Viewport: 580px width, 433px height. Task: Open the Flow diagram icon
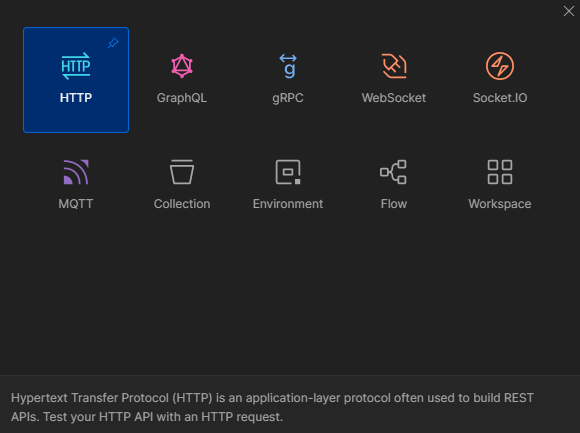click(394, 172)
